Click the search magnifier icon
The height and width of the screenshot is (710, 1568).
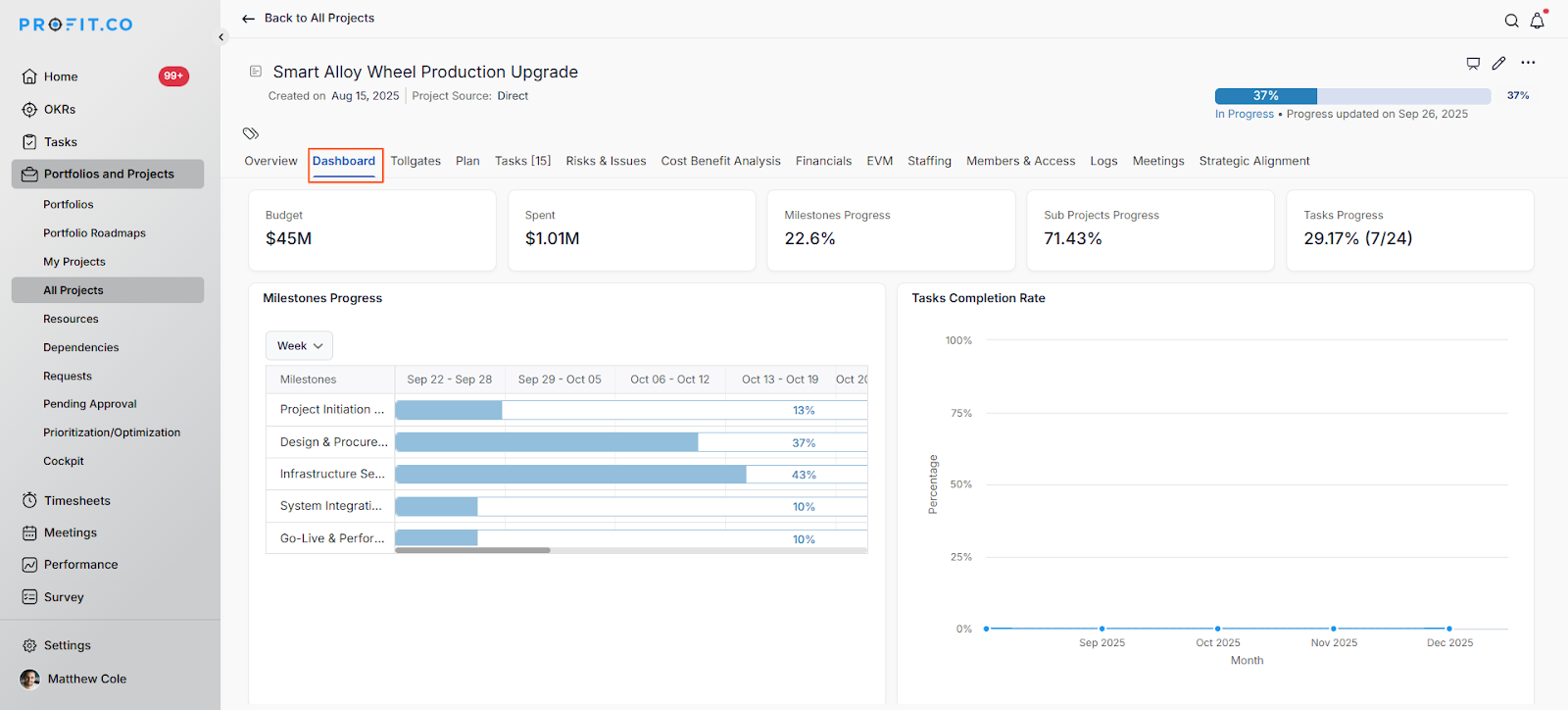point(1511,21)
